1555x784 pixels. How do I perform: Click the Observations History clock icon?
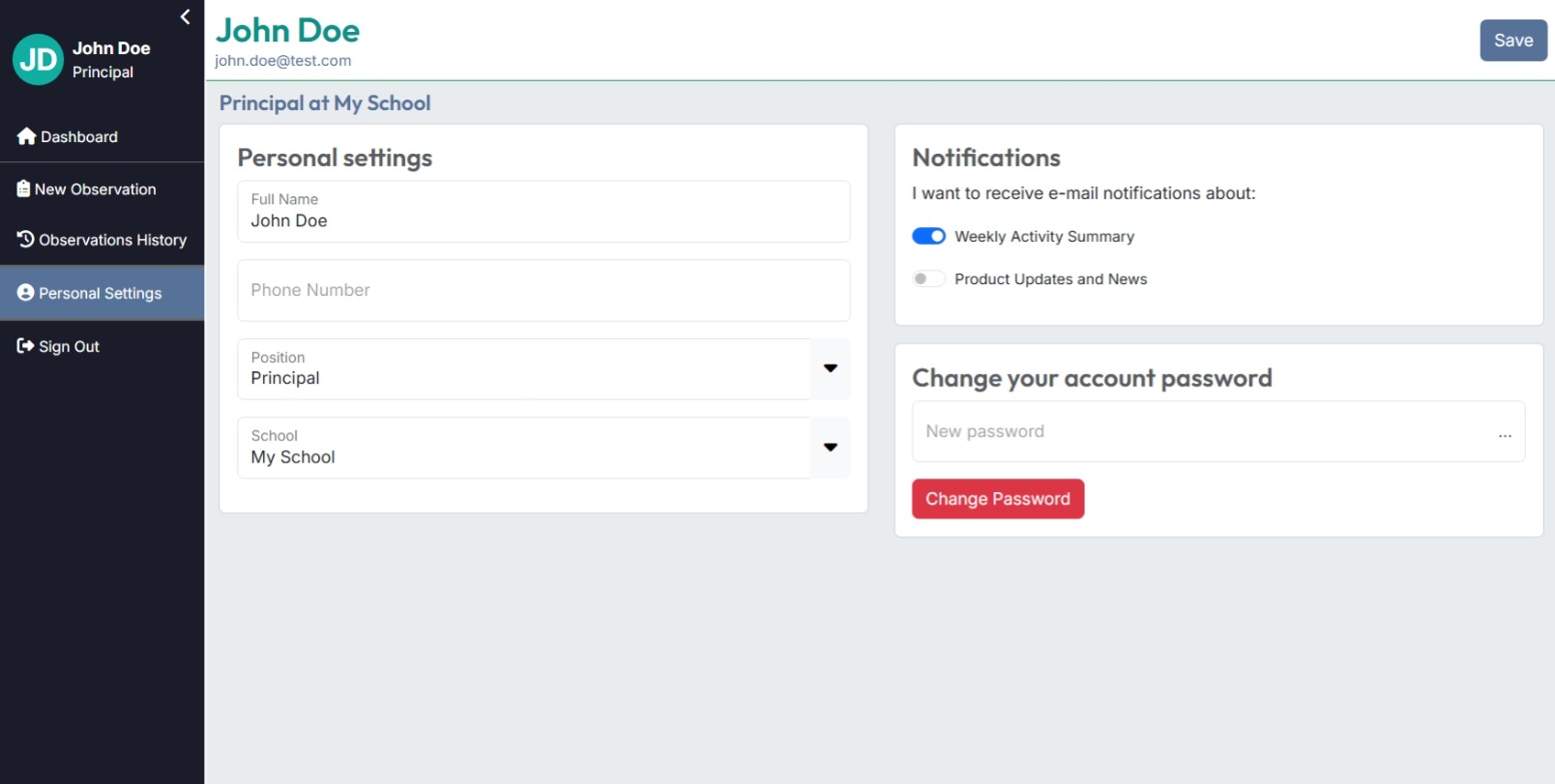coord(25,239)
